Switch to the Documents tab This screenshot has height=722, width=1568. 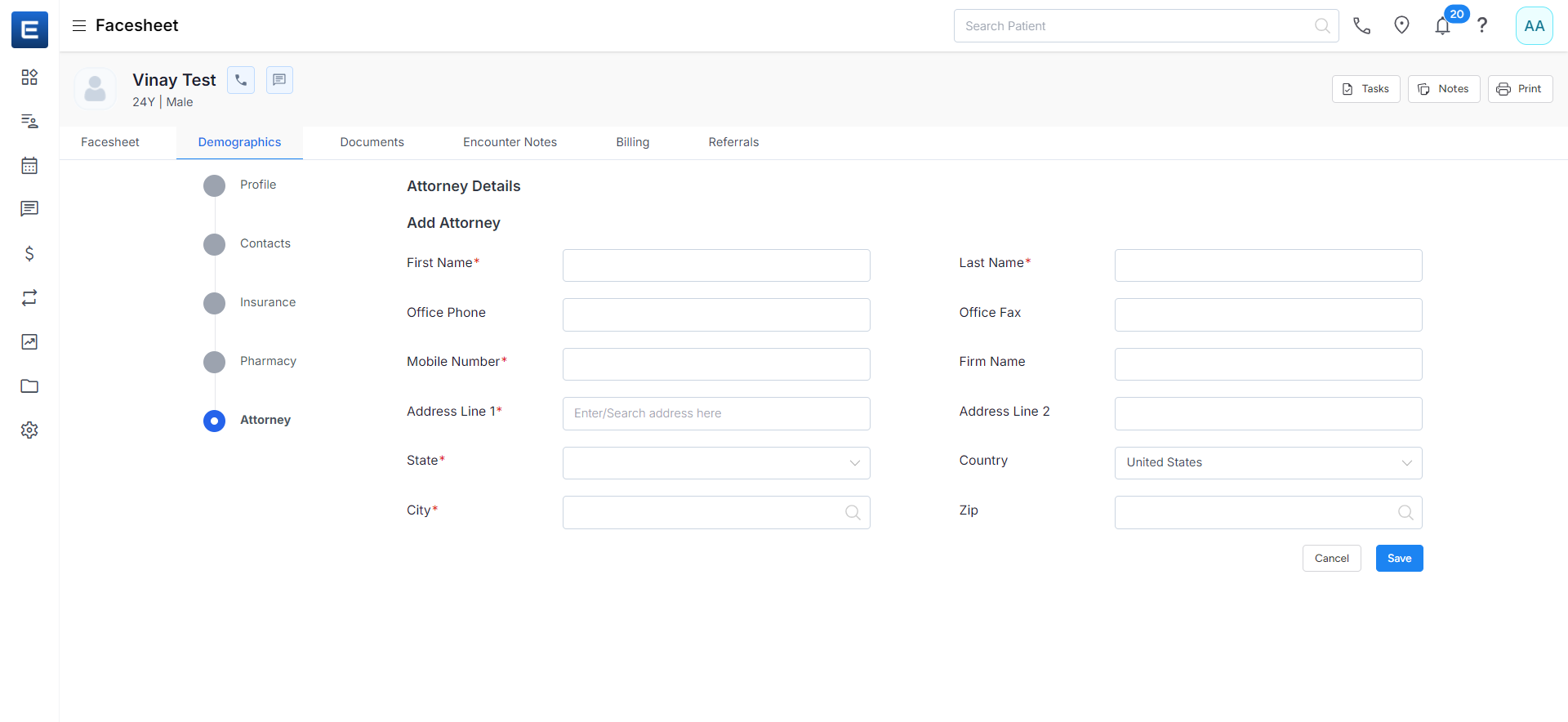coord(372,142)
